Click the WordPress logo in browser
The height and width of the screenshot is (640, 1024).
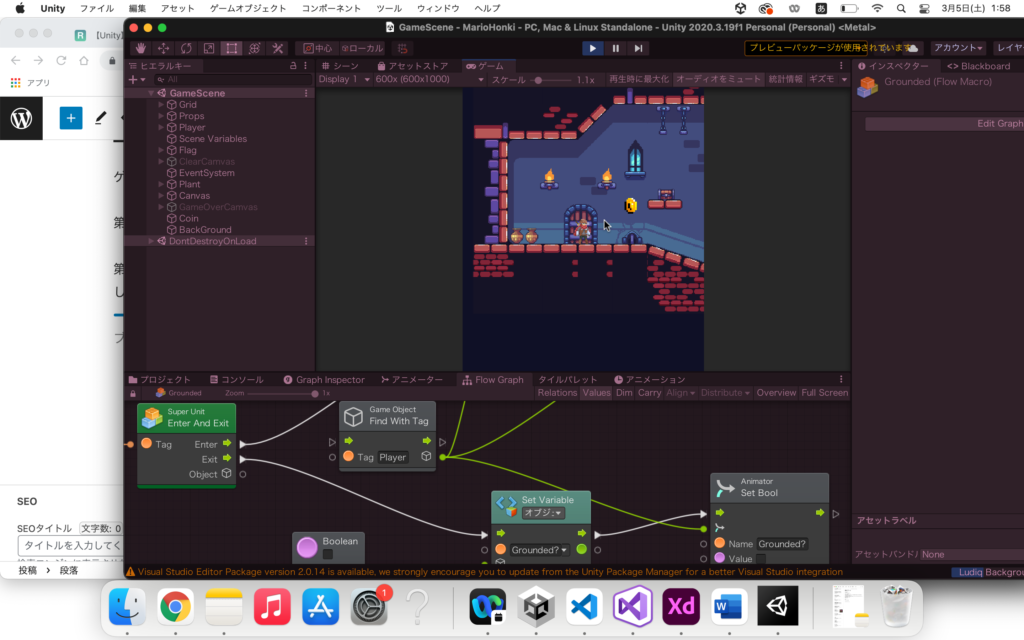22,118
